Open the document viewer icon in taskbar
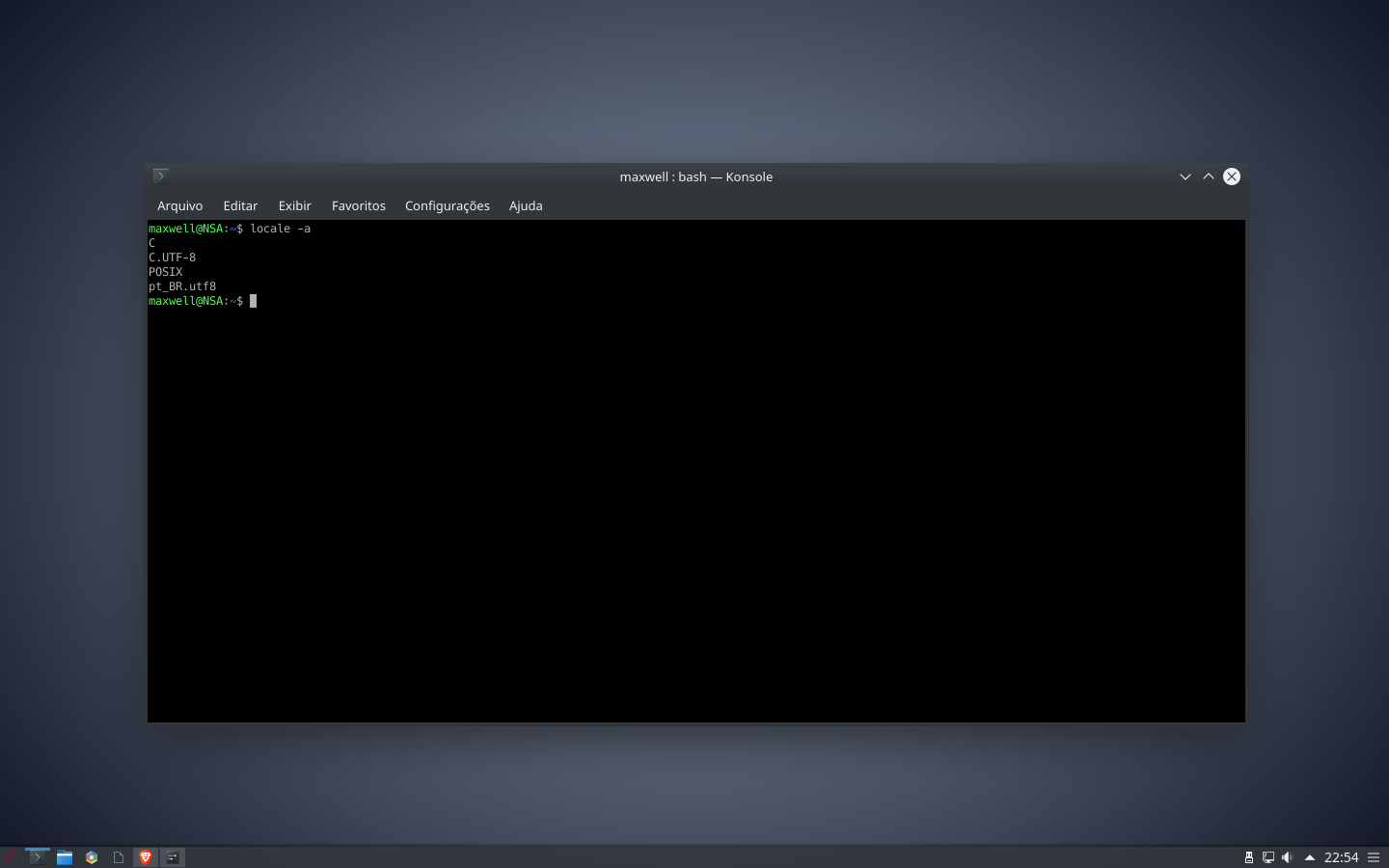Screen dimensions: 1389x868 [118, 856]
